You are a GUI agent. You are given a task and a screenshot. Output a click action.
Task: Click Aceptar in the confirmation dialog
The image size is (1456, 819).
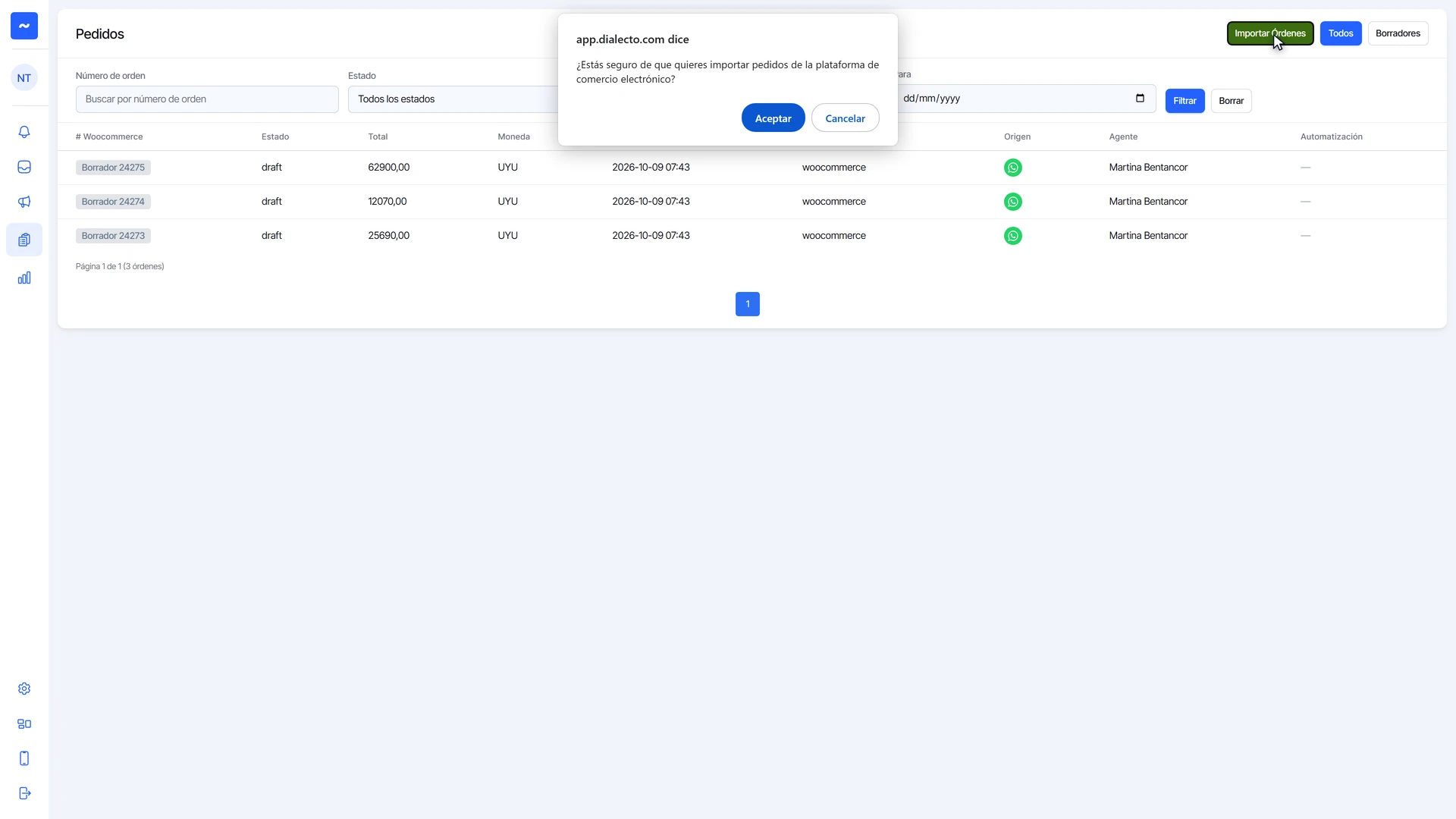coord(773,118)
